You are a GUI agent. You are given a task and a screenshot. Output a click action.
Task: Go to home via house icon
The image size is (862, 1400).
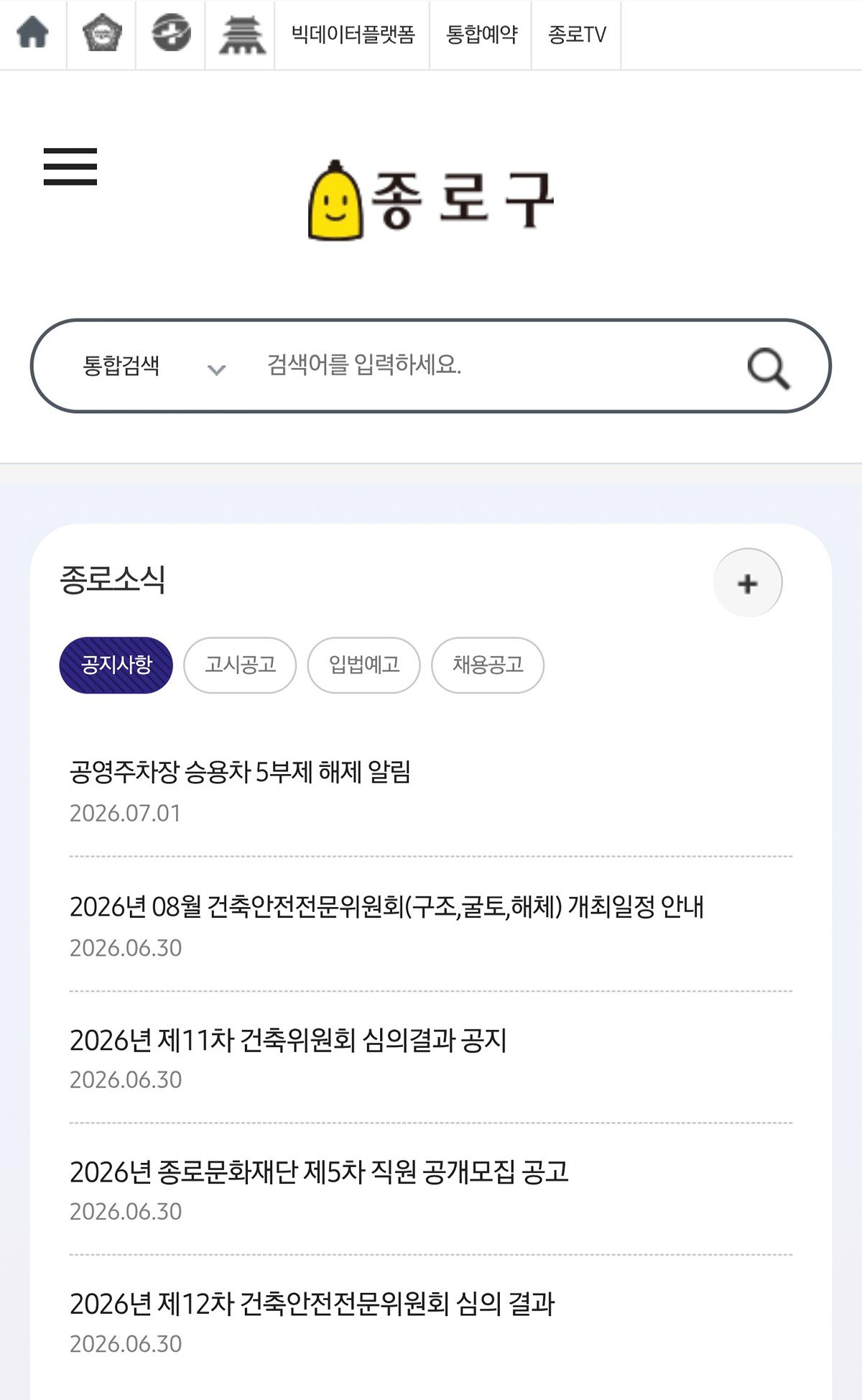coord(33,34)
